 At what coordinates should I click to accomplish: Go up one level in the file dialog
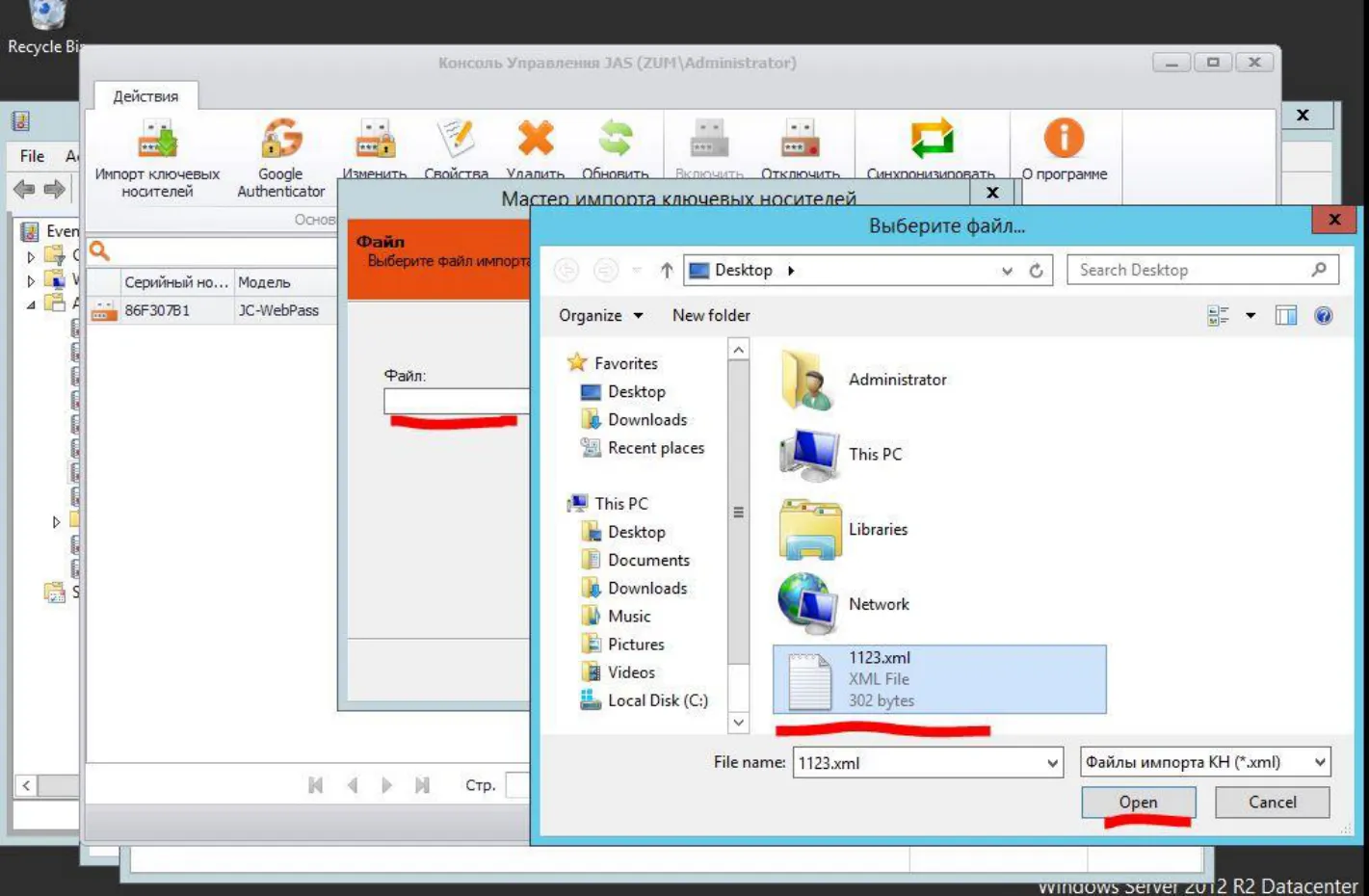(x=667, y=271)
